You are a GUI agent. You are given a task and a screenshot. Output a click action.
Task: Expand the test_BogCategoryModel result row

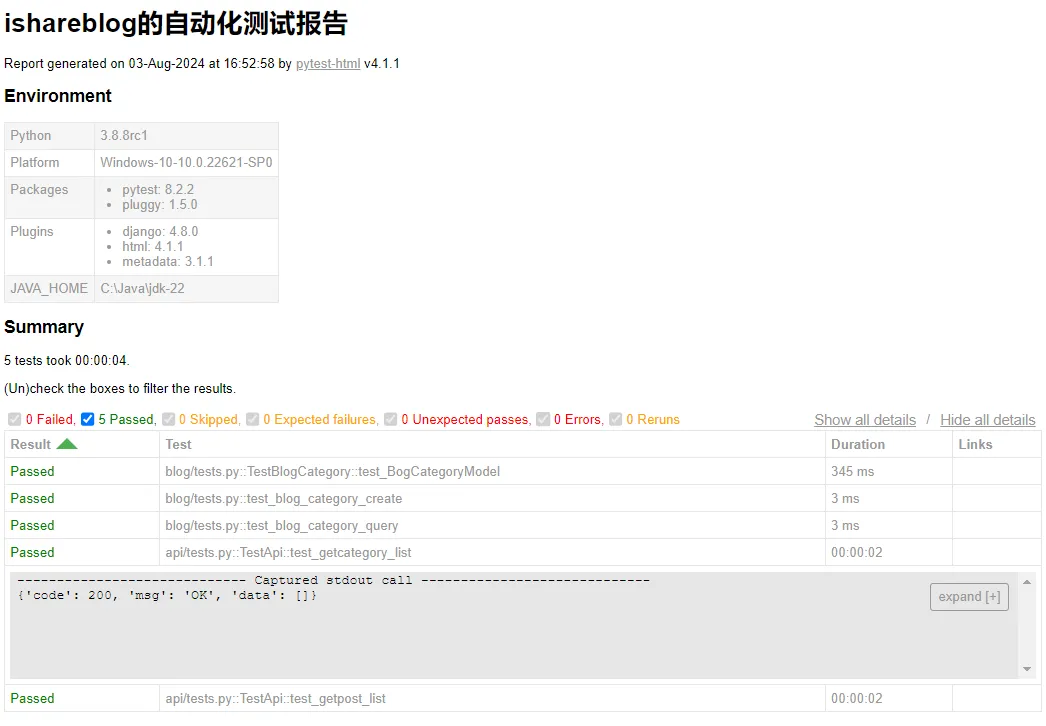[x=332, y=471]
